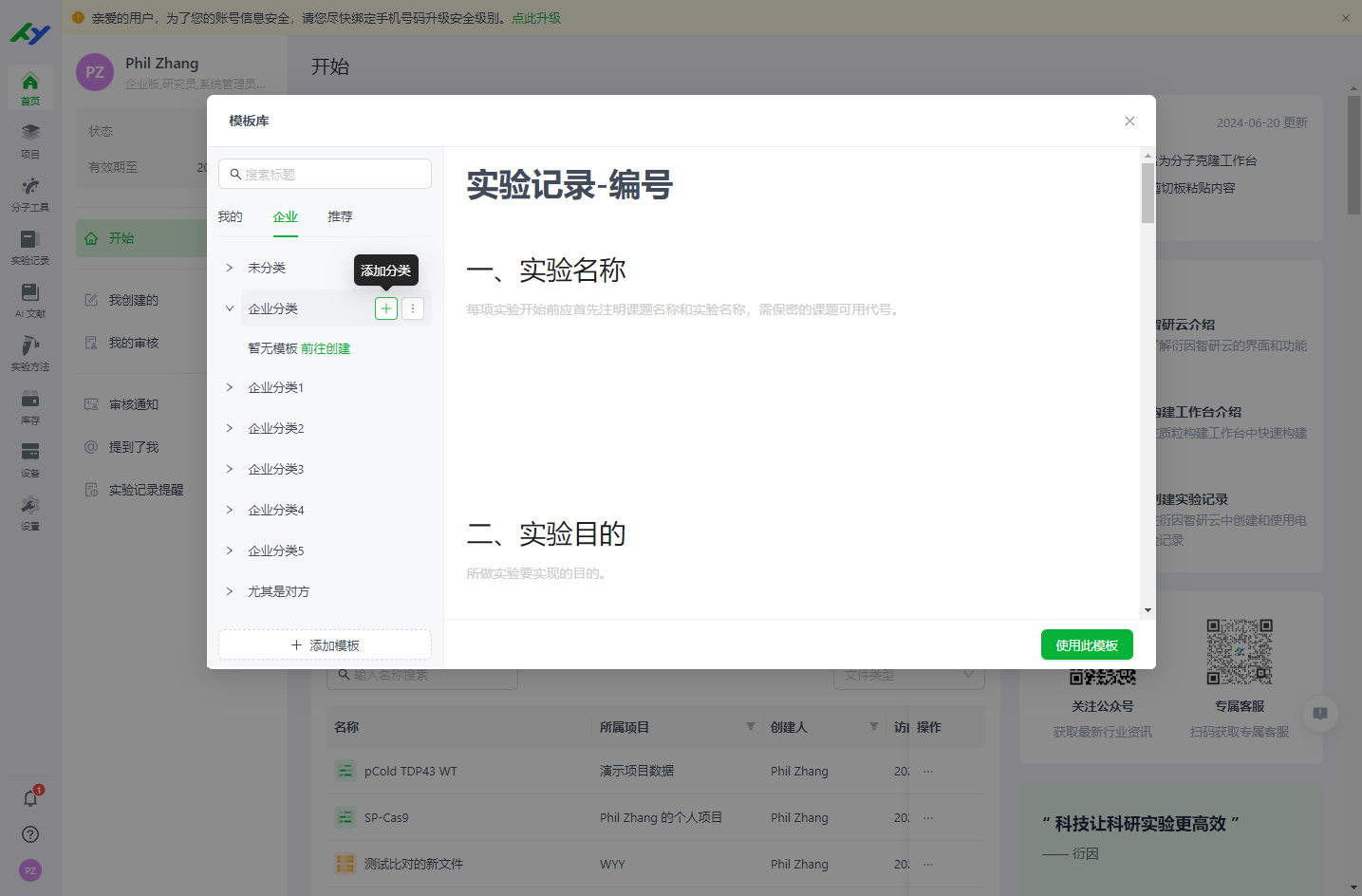Screen dimensions: 1362x896
Task: Open 分子工具 in the left sidebar
Action: pos(30,194)
